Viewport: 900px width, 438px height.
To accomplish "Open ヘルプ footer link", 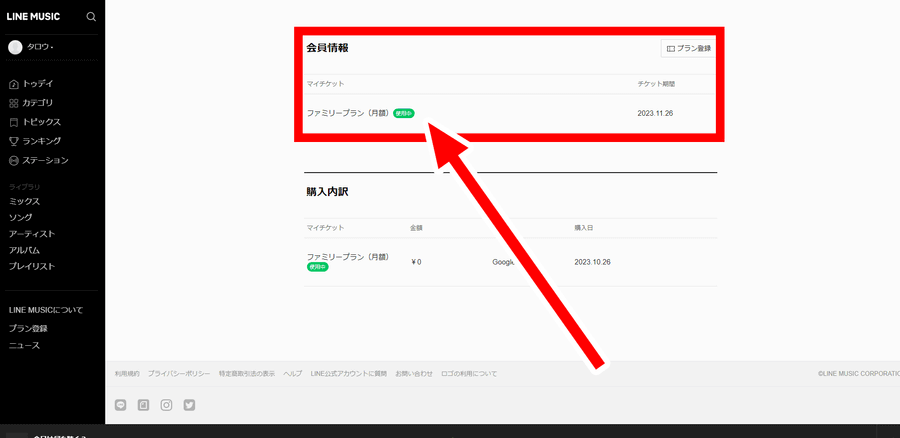I will 293,374.
